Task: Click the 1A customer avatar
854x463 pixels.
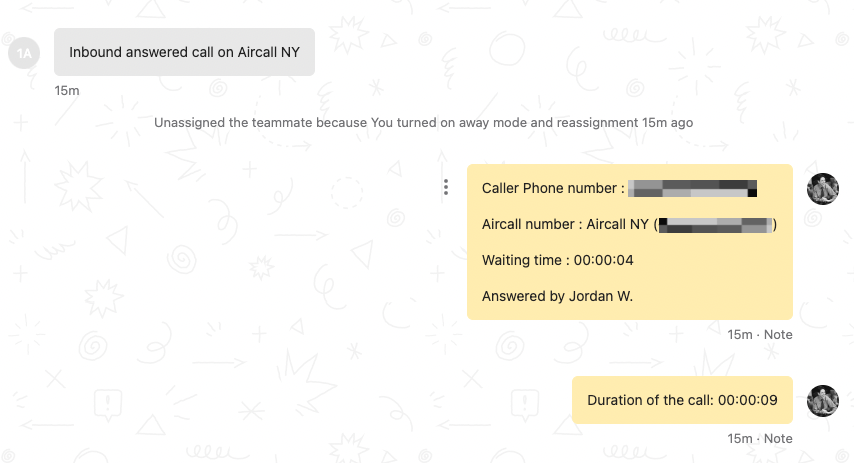Action: [24, 53]
